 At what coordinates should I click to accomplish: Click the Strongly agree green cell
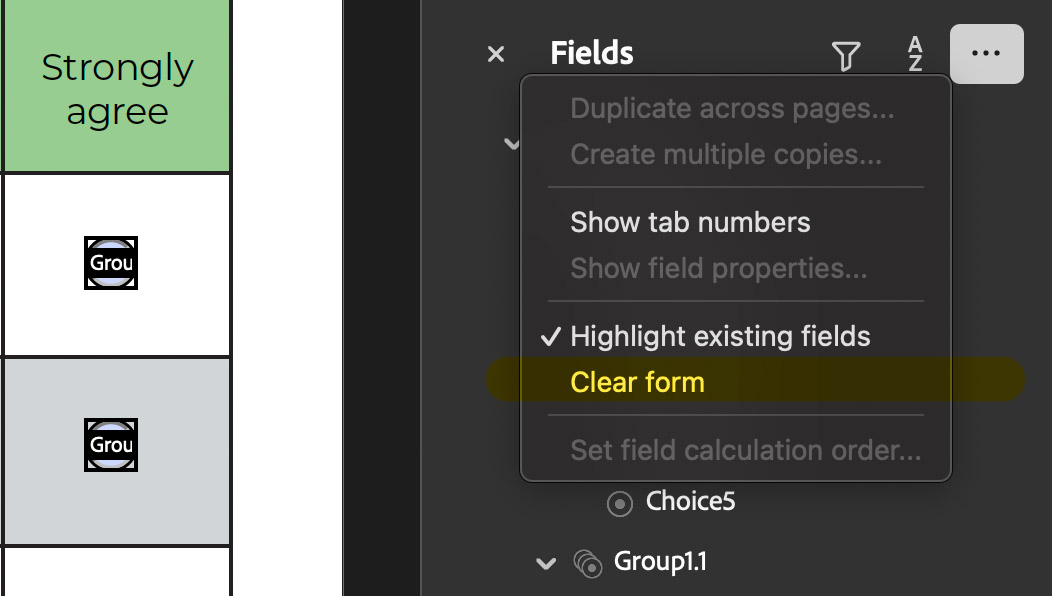(x=116, y=86)
